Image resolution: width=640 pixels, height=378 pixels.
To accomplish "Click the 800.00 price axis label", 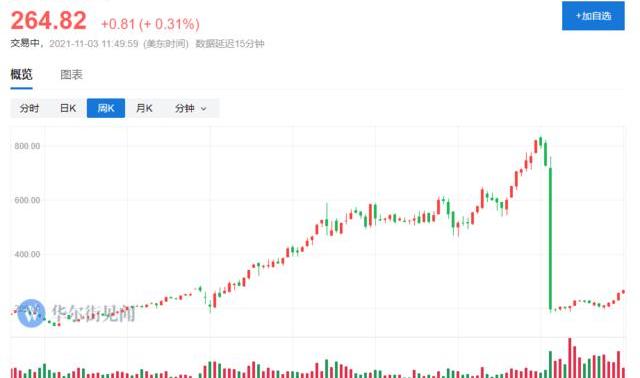I will pos(27,146).
